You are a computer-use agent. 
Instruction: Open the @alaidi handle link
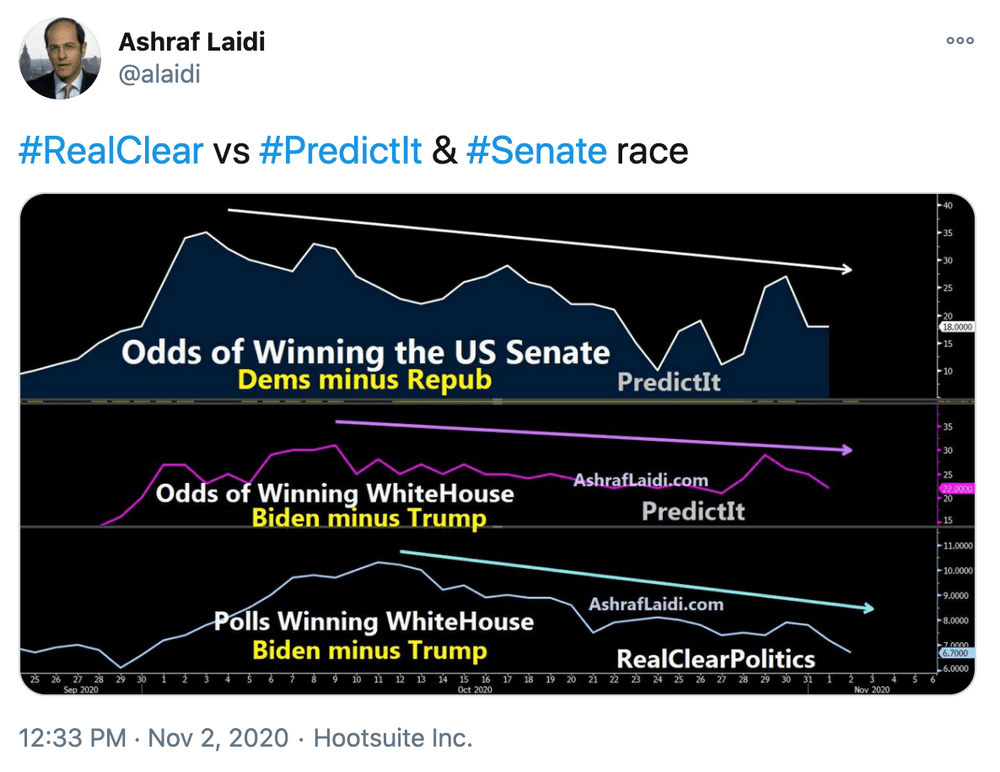coord(160,74)
